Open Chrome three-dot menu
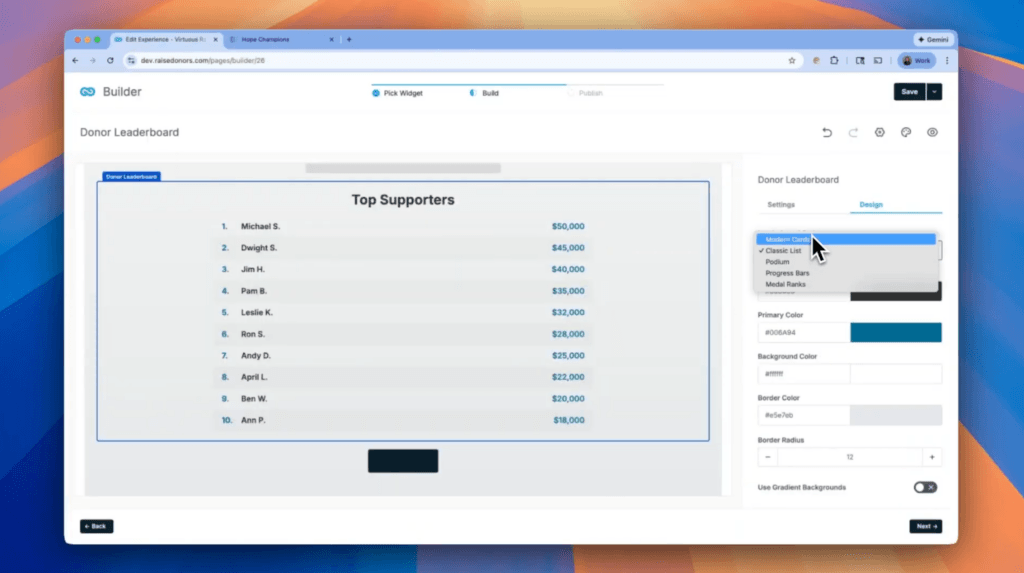The height and width of the screenshot is (573, 1024). [947, 60]
